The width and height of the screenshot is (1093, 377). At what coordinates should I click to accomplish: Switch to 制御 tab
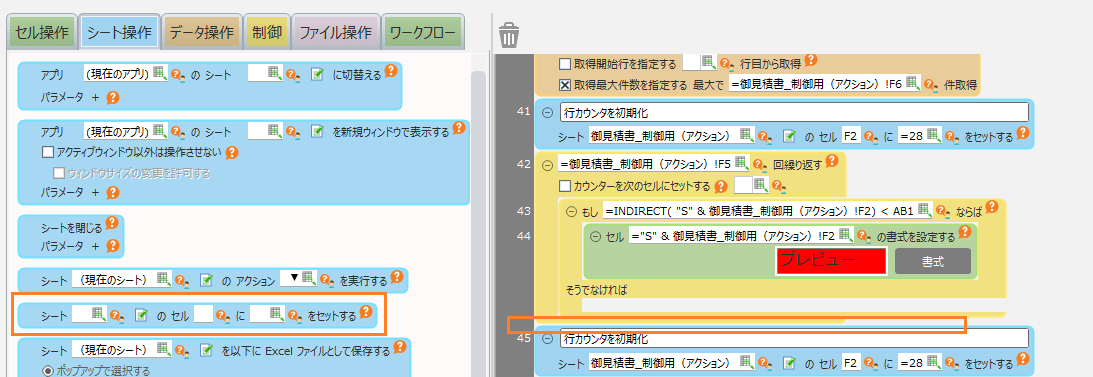pos(267,32)
